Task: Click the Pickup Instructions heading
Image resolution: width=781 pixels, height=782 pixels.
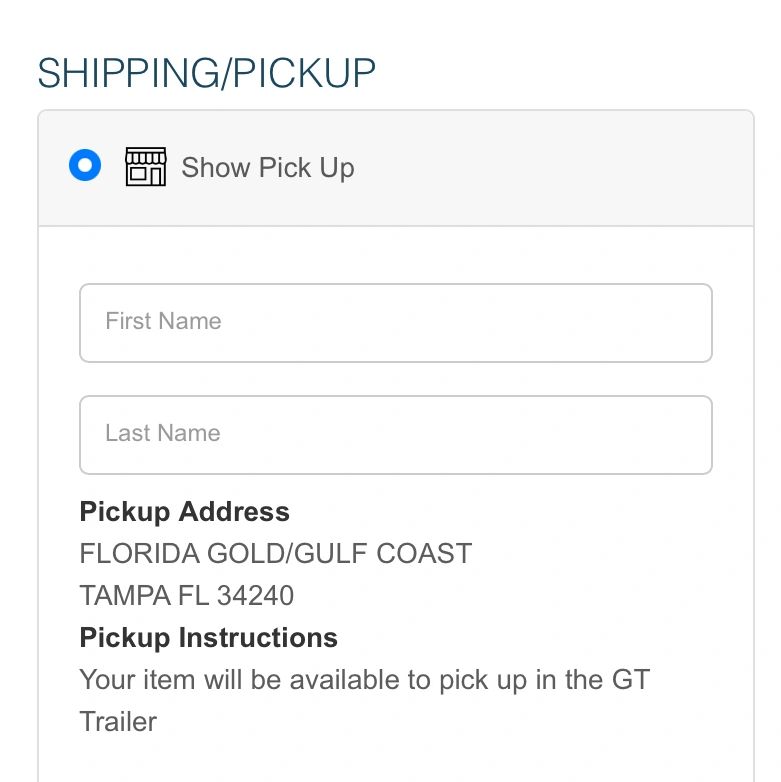Action: 208,638
